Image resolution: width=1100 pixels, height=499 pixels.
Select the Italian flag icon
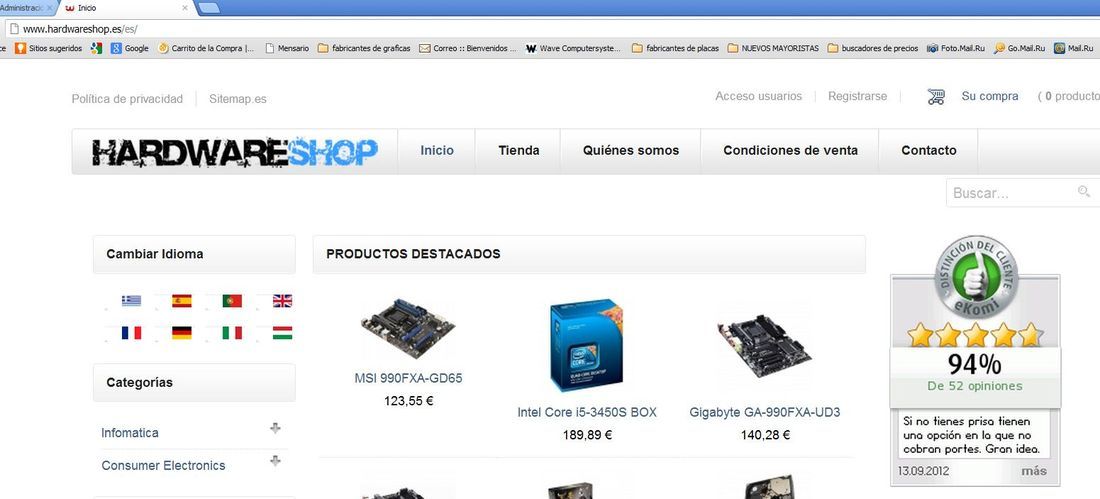point(232,333)
